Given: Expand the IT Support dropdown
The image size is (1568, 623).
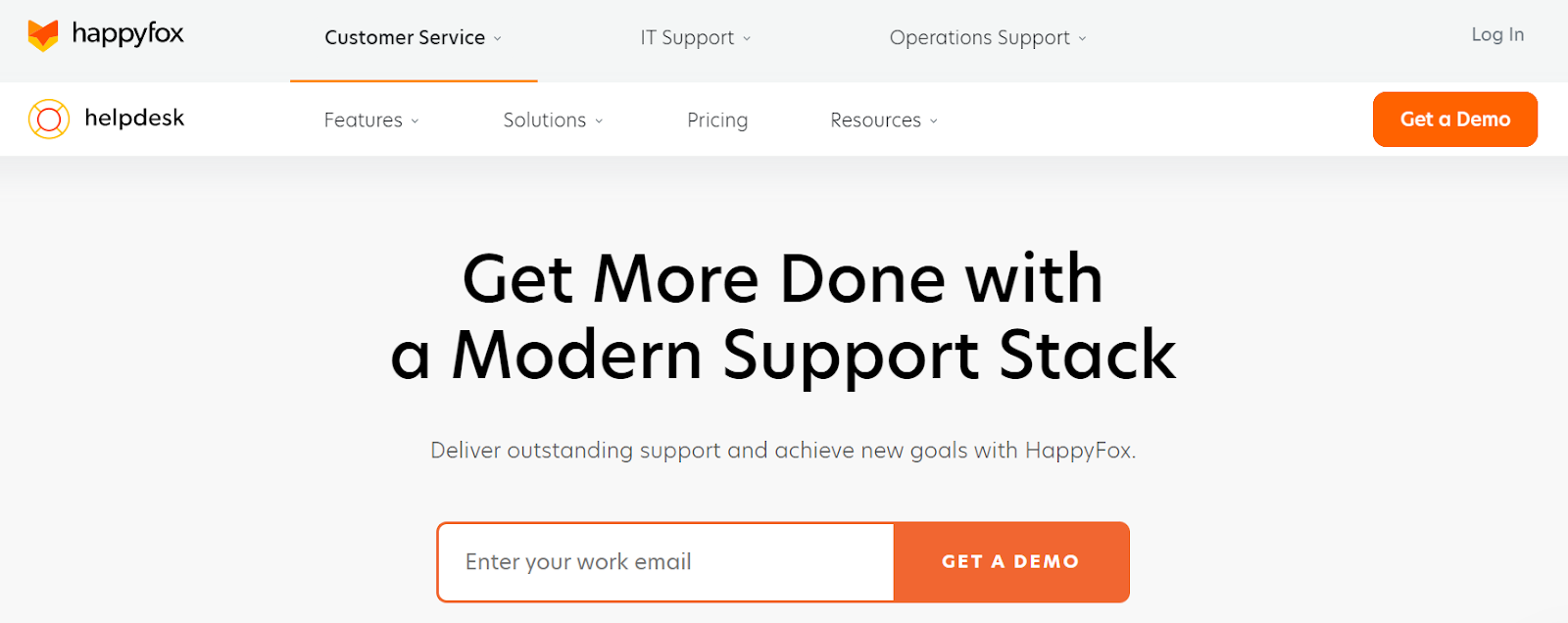Looking at the screenshot, I should pyautogui.click(x=749, y=38).
